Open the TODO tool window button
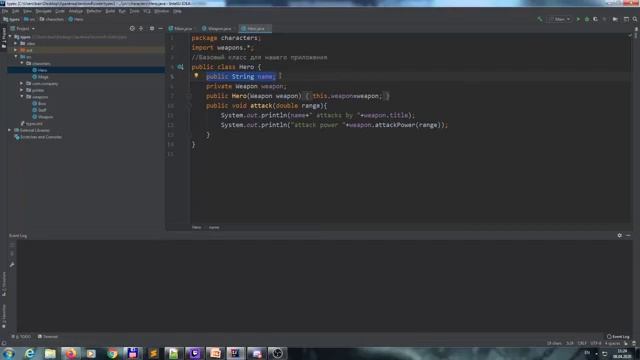Image resolution: width=640 pixels, height=360 pixels. 21,337
